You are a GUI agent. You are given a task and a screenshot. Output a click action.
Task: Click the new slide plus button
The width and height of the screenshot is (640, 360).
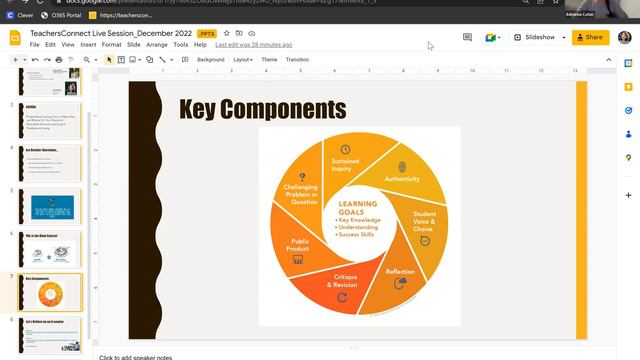pyautogui.click(x=16, y=60)
